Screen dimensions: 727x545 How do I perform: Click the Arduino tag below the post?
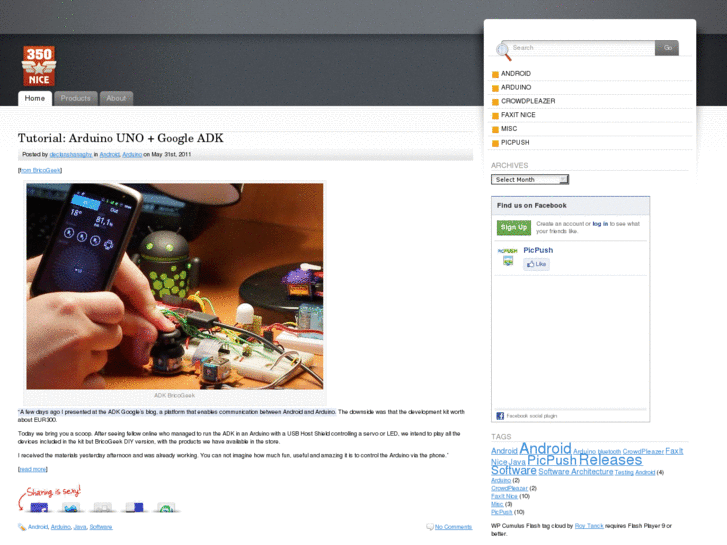point(61,527)
